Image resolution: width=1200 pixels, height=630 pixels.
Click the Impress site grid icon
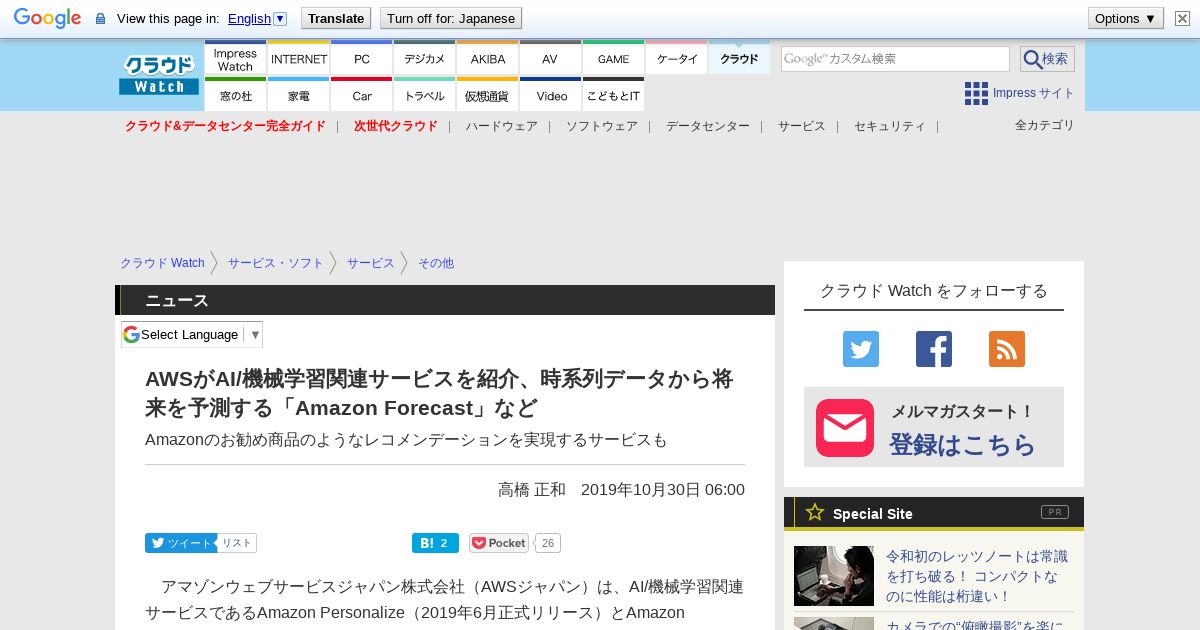pyautogui.click(x=976, y=93)
